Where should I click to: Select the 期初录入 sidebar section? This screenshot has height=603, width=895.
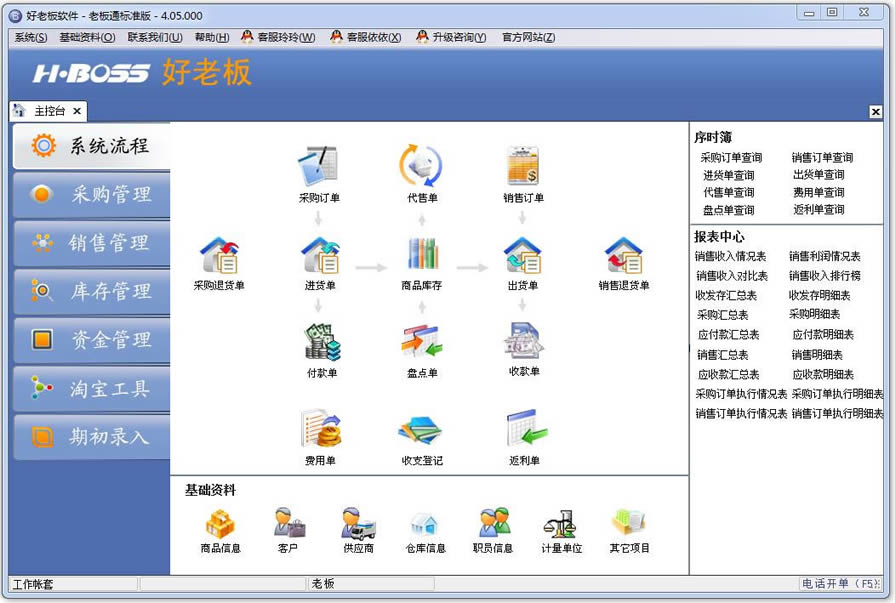(x=91, y=437)
